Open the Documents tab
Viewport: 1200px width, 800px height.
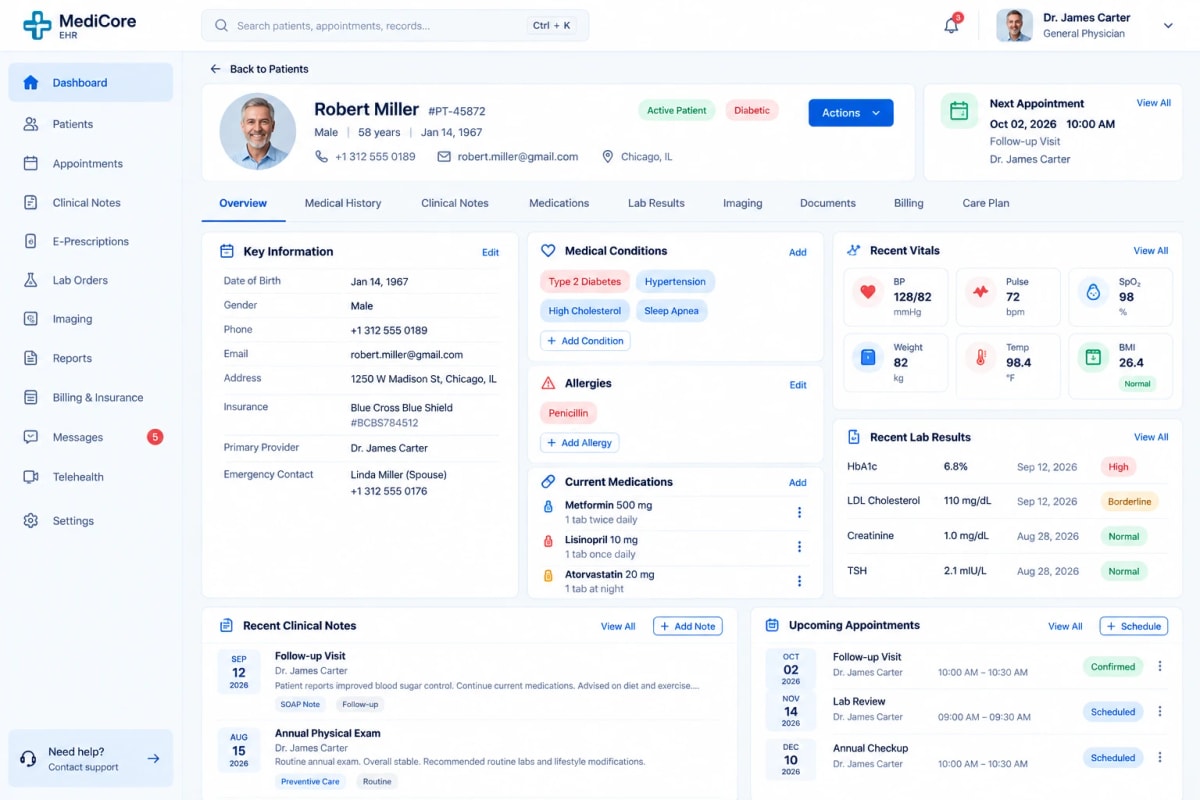[x=828, y=203]
